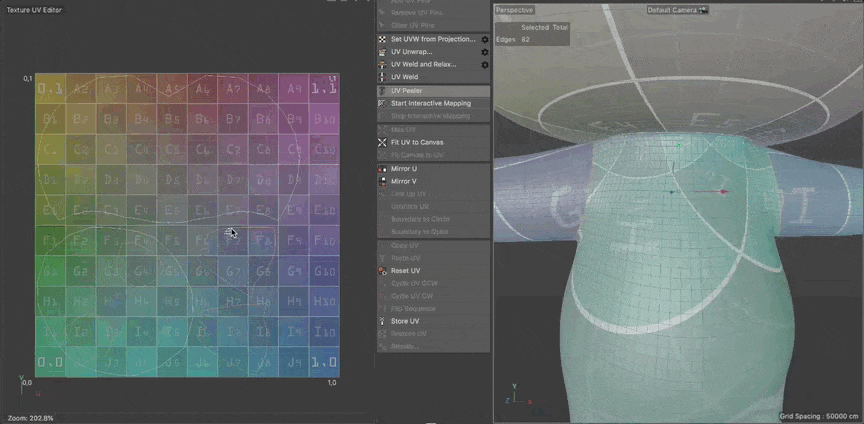The height and width of the screenshot is (424, 864).
Task: Select the Line Up UV entry
Action: [434, 194]
